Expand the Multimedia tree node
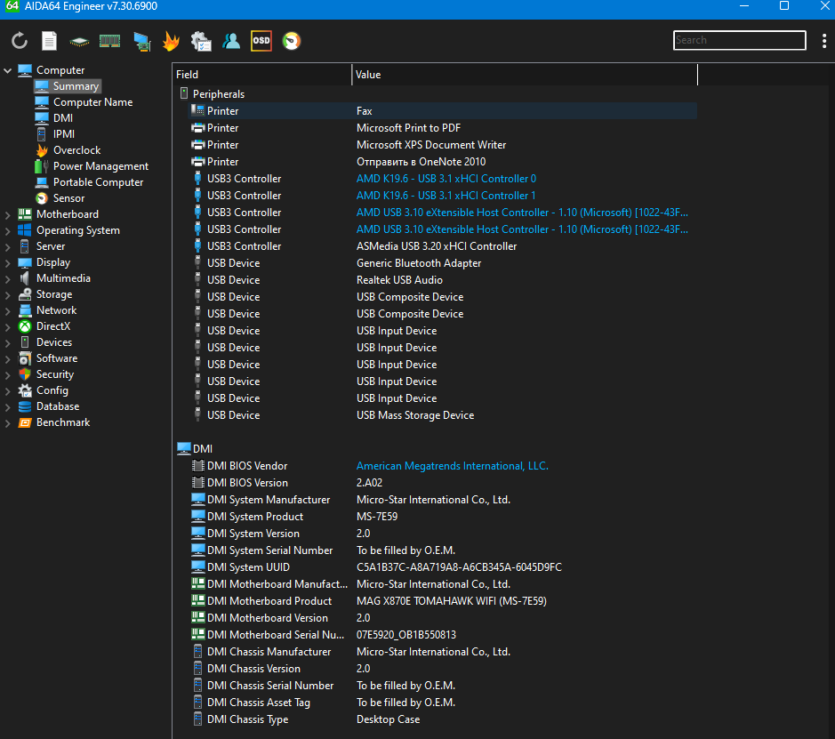Image resolution: width=835 pixels, height=739 pixels. [7, 278]
